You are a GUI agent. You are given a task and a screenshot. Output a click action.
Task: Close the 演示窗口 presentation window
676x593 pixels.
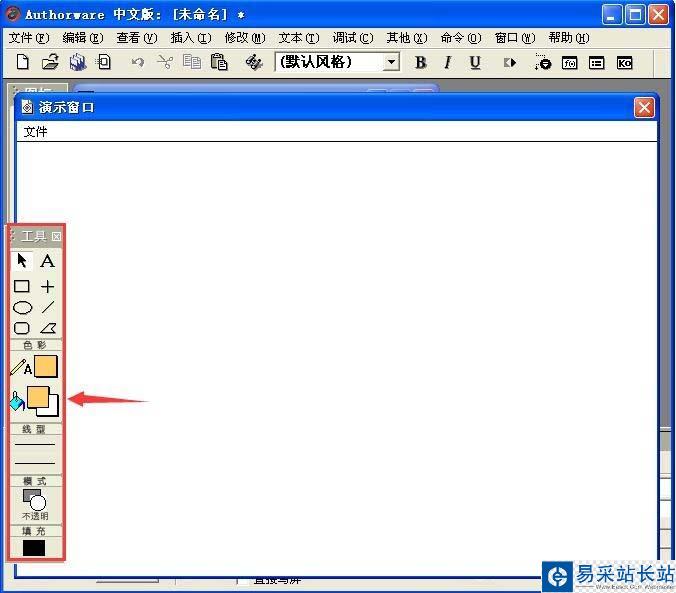[x=644, y=107]
